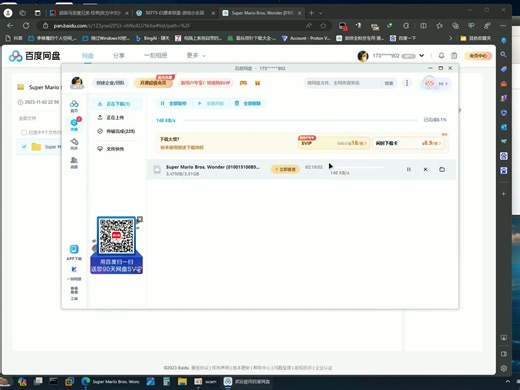
Task: Open the album icon below APP download
Action: (x=74, y=273)
